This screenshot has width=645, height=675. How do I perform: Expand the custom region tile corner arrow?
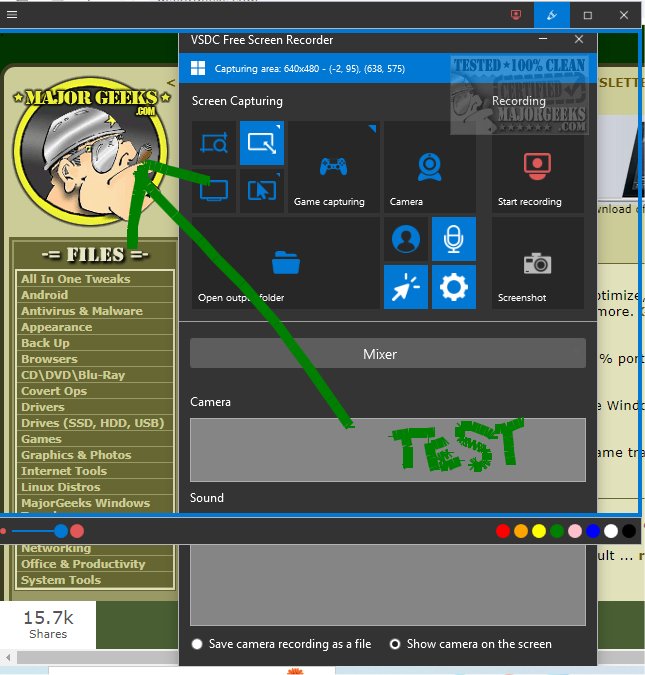(278, 127)
